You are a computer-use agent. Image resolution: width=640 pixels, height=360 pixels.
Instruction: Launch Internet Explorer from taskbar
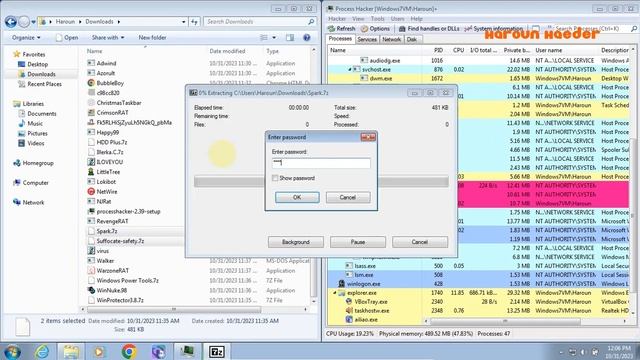tap(42, 351)
